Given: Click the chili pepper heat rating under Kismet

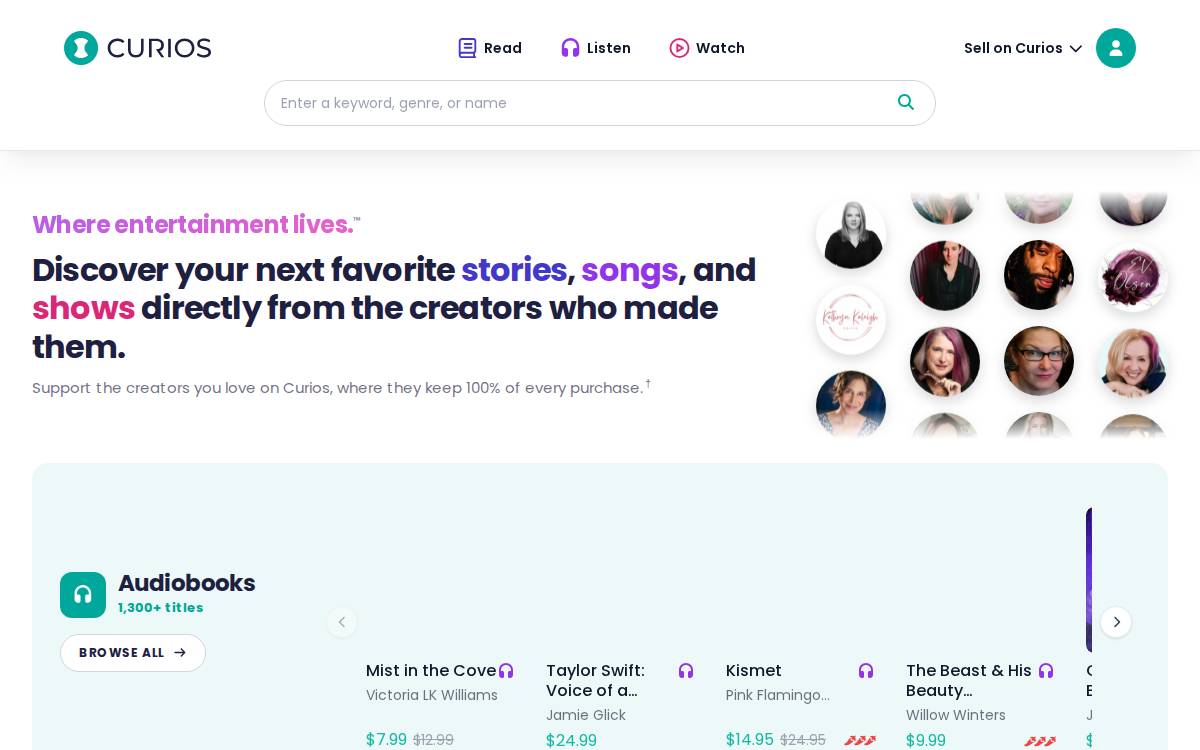Looking at the screenshot, I should (860, 741).
